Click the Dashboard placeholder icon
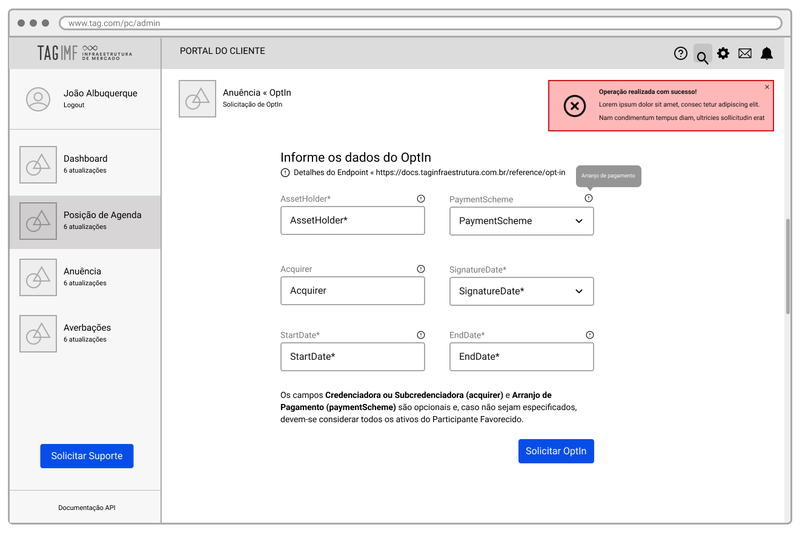The width and height of the screenshot is (800, 533). [x=38, y=165]
